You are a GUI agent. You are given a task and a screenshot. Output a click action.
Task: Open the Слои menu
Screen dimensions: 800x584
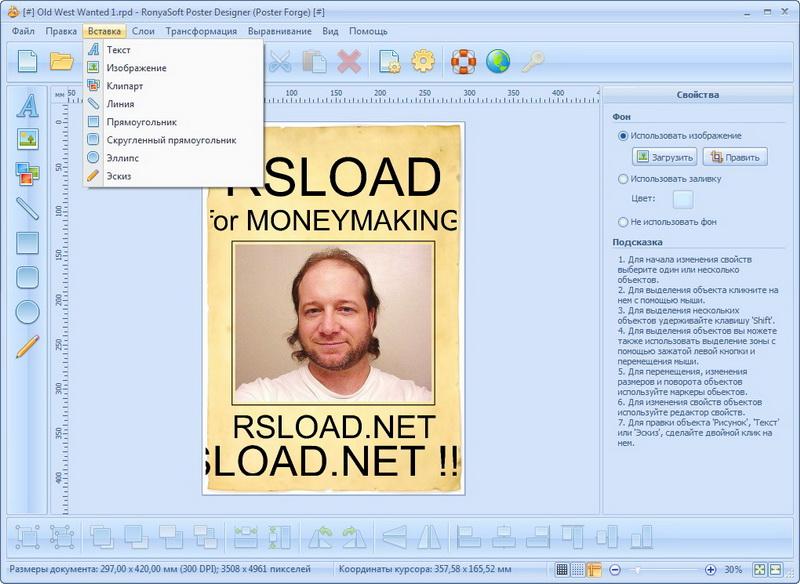pos(143,31)
